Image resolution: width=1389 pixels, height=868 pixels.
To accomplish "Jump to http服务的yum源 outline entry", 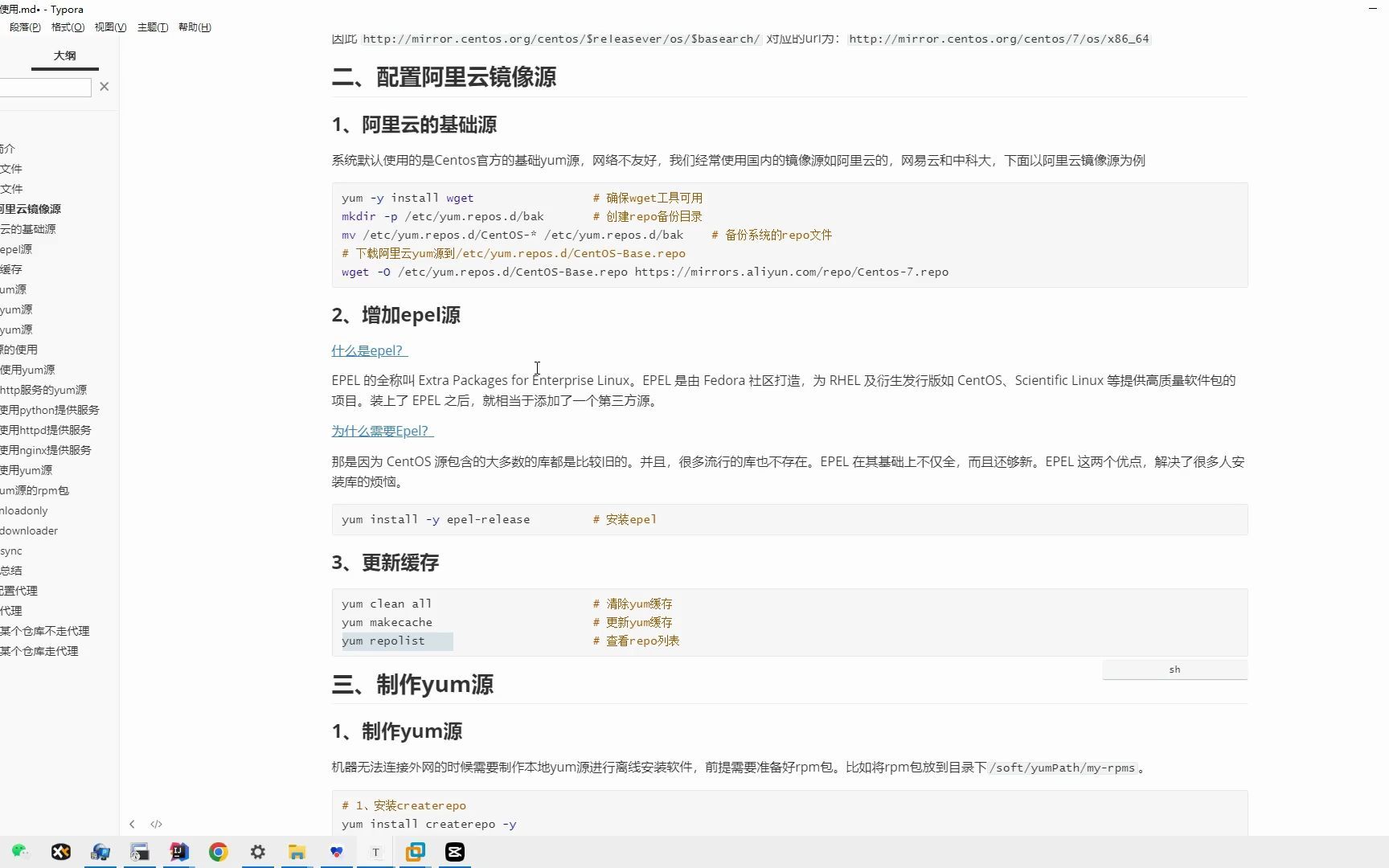I will [43, 390].
